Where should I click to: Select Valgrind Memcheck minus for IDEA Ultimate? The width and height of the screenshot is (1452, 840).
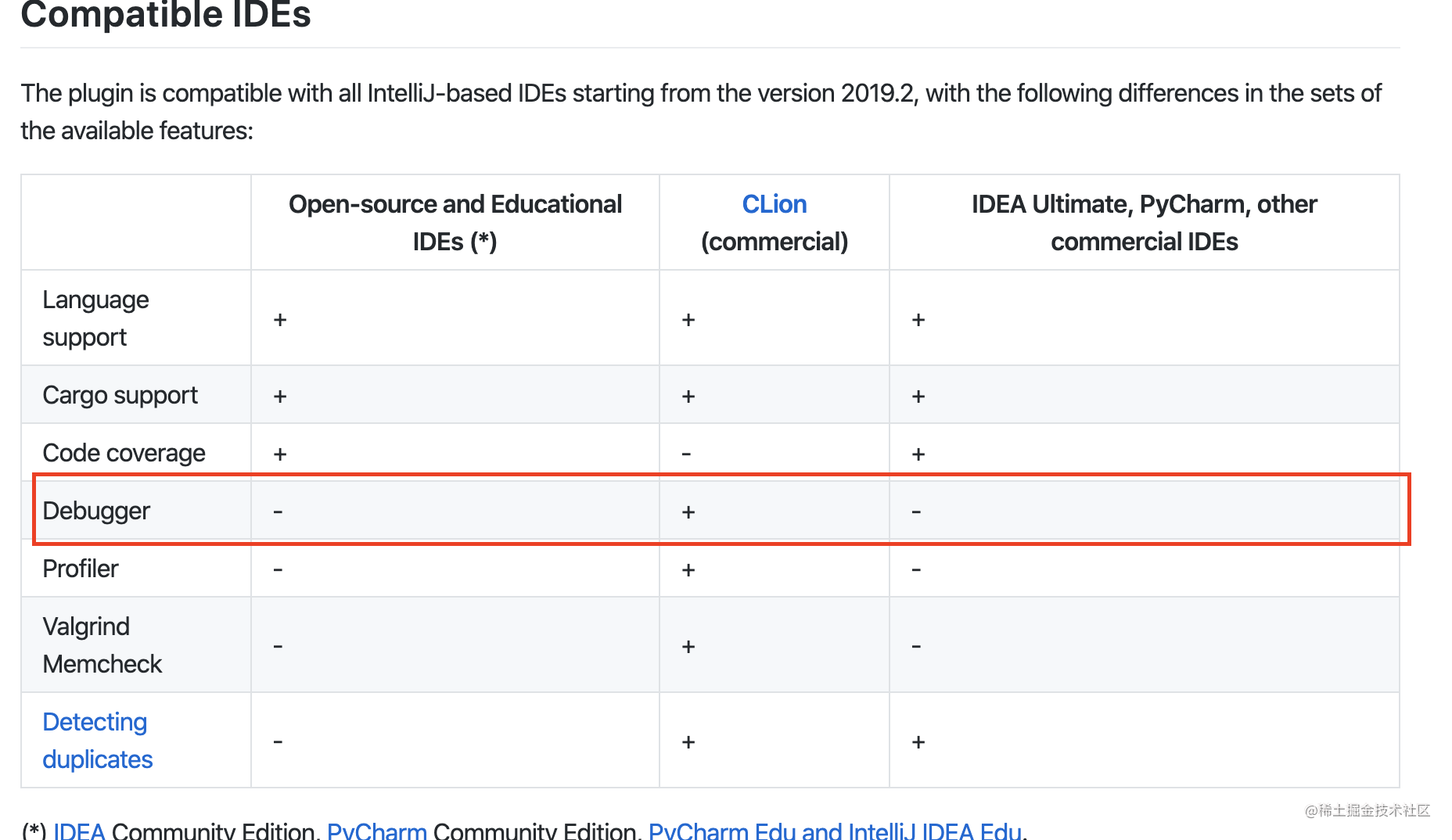coord(916,646)
